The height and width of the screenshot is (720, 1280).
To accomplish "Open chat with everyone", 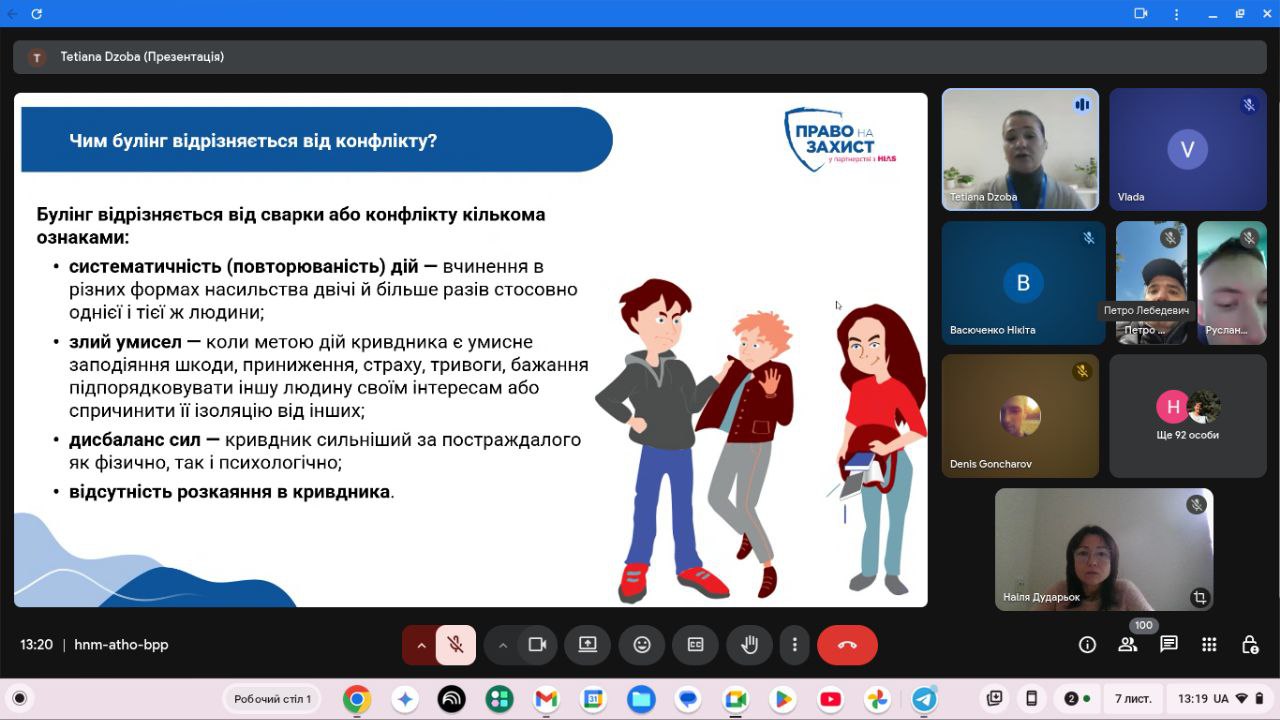I will point(1168,645).
